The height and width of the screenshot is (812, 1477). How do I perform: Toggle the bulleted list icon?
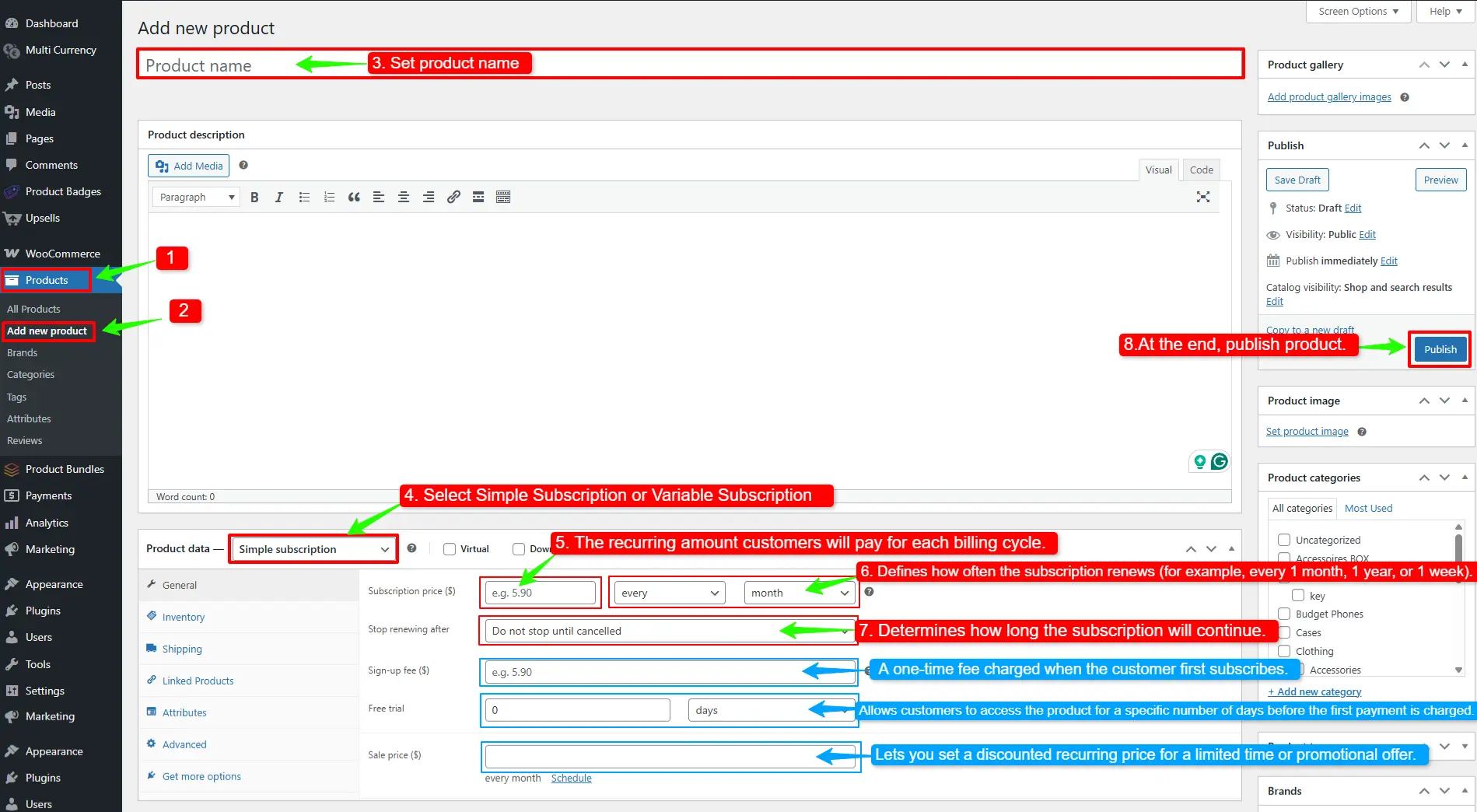(x=304, y=198)
